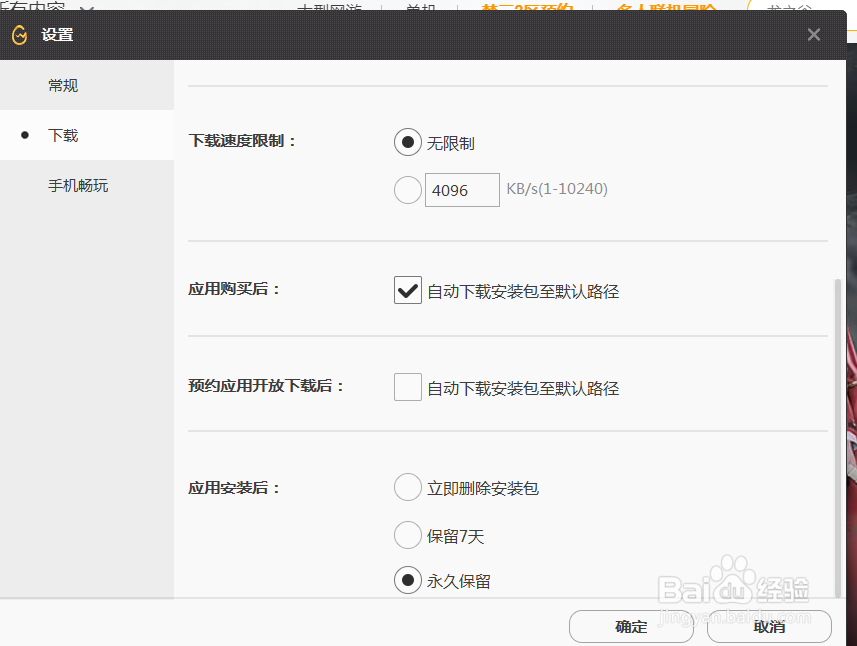857x646 pixels.
Task: Click the 下载速度限制 label
Action: (x=242, y=141)
